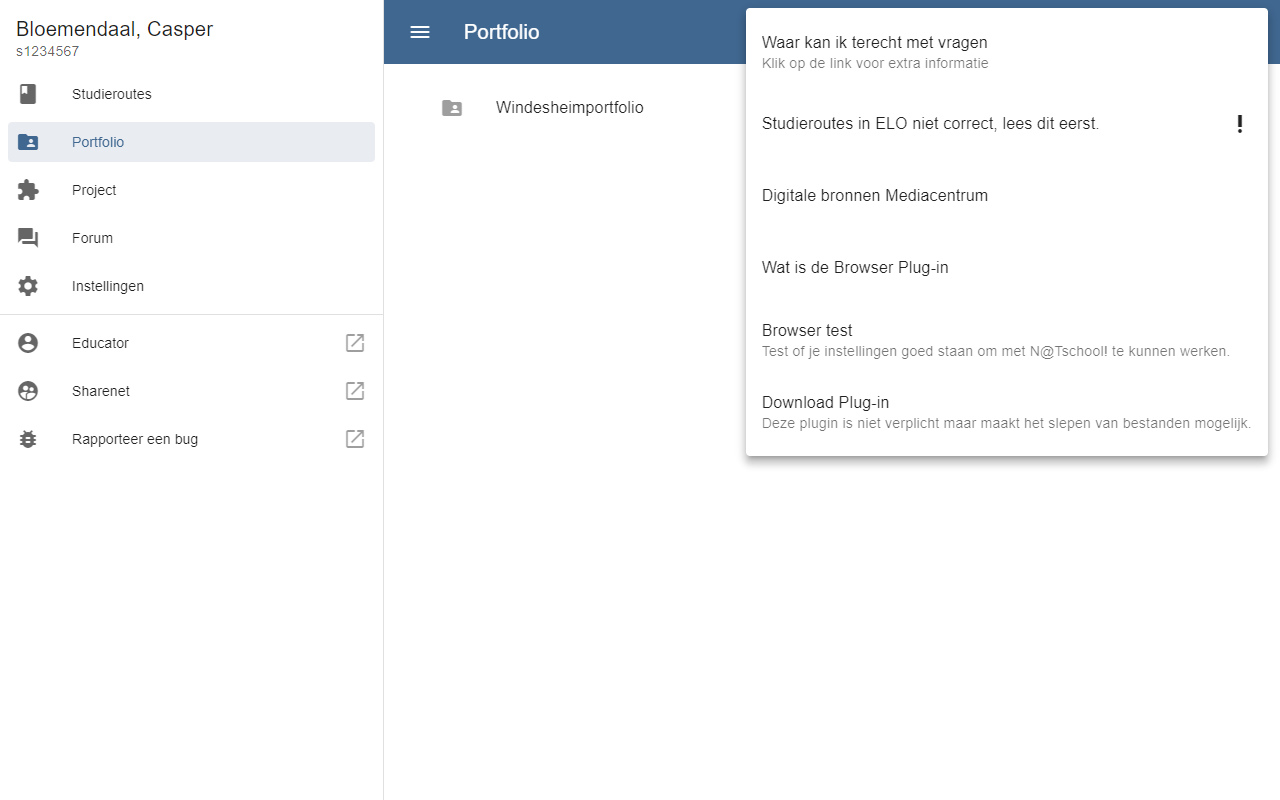Click 'Test of je instellingen goed staan' description

click(996, 351)
